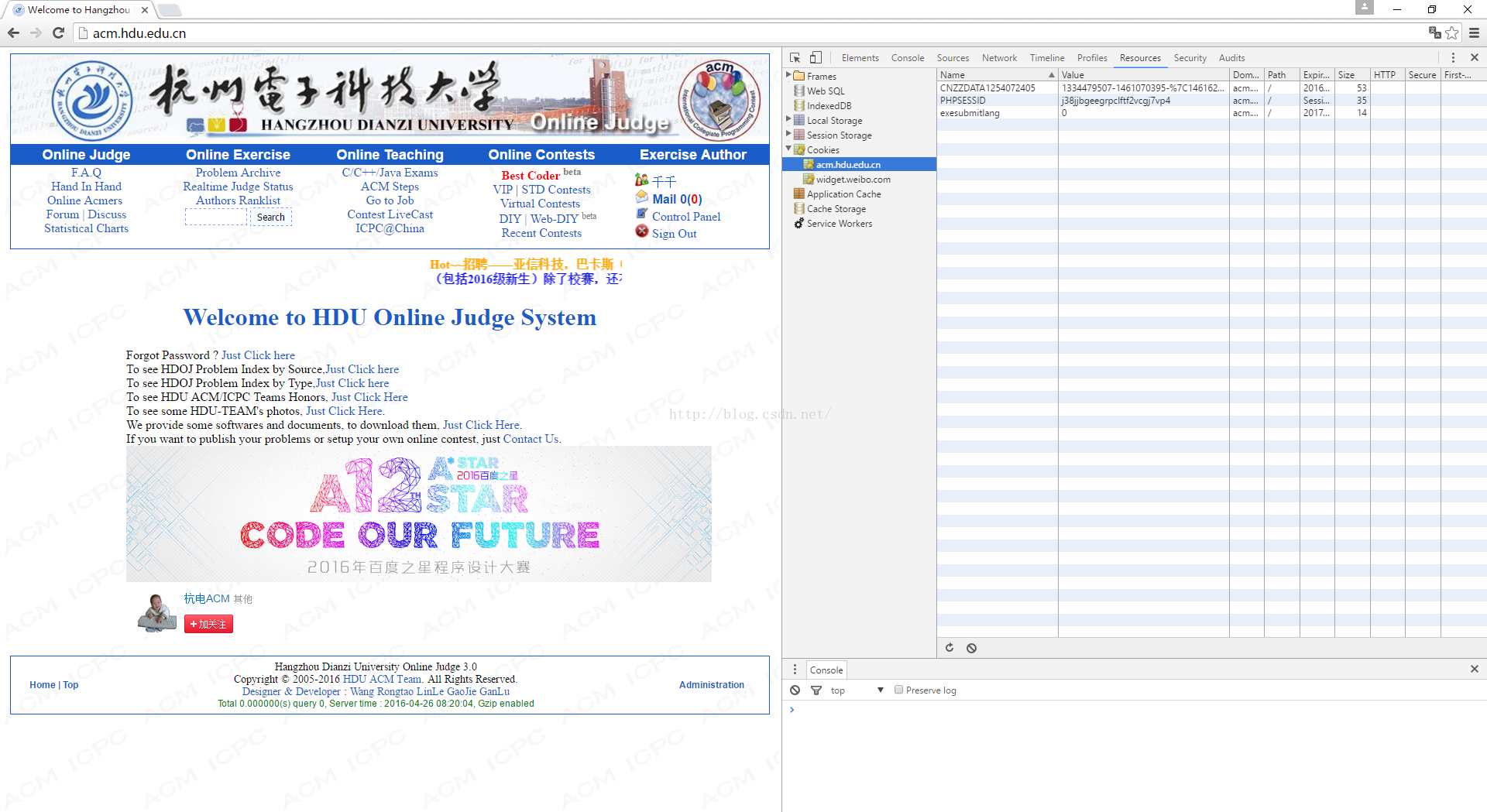This screenshot has width=1487, height=812.
Task: Expand the Frames tree node
Action: pos(788,75)
